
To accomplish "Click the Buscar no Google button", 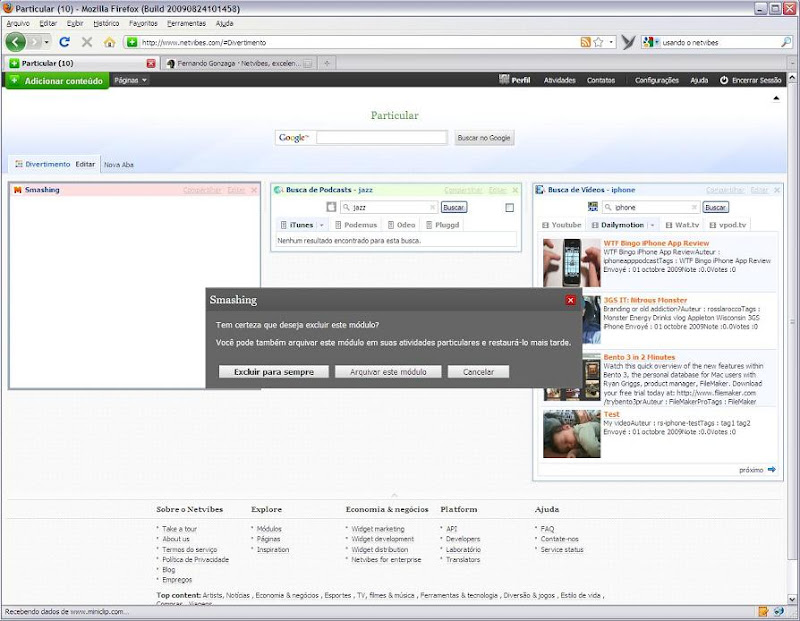I will tap(484, 138).
